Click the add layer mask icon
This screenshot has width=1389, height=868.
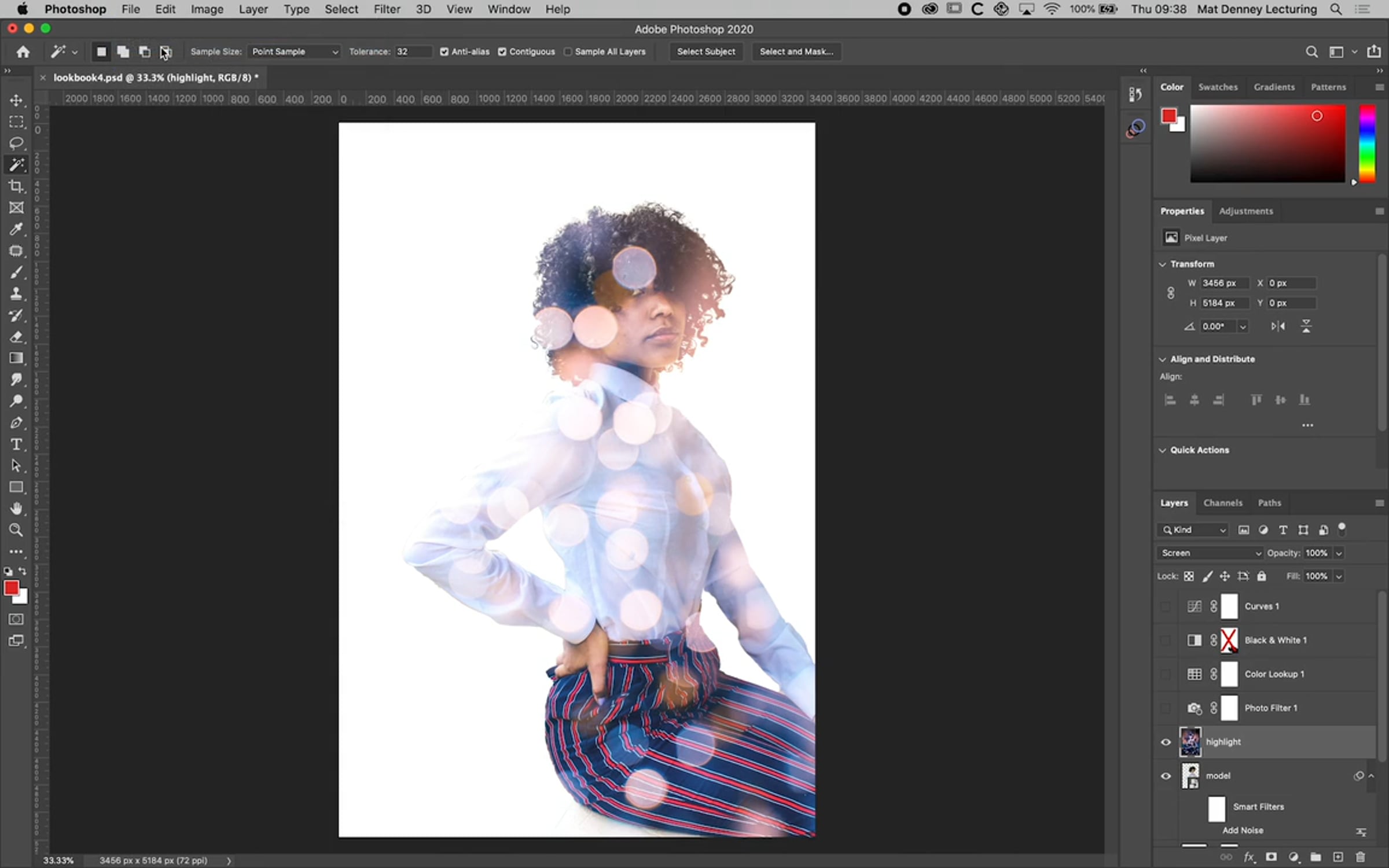coord(1271,857)
